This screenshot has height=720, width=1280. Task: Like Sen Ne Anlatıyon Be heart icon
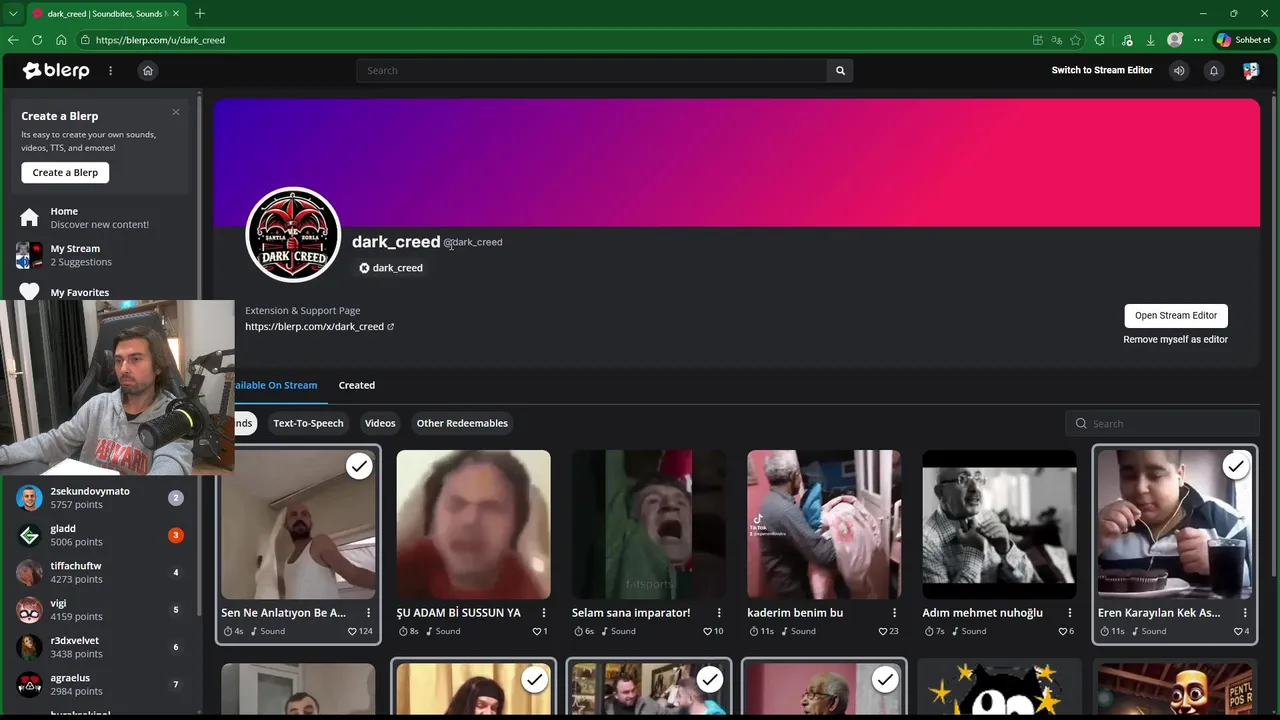pyautogui.click(x=352, y=632)
